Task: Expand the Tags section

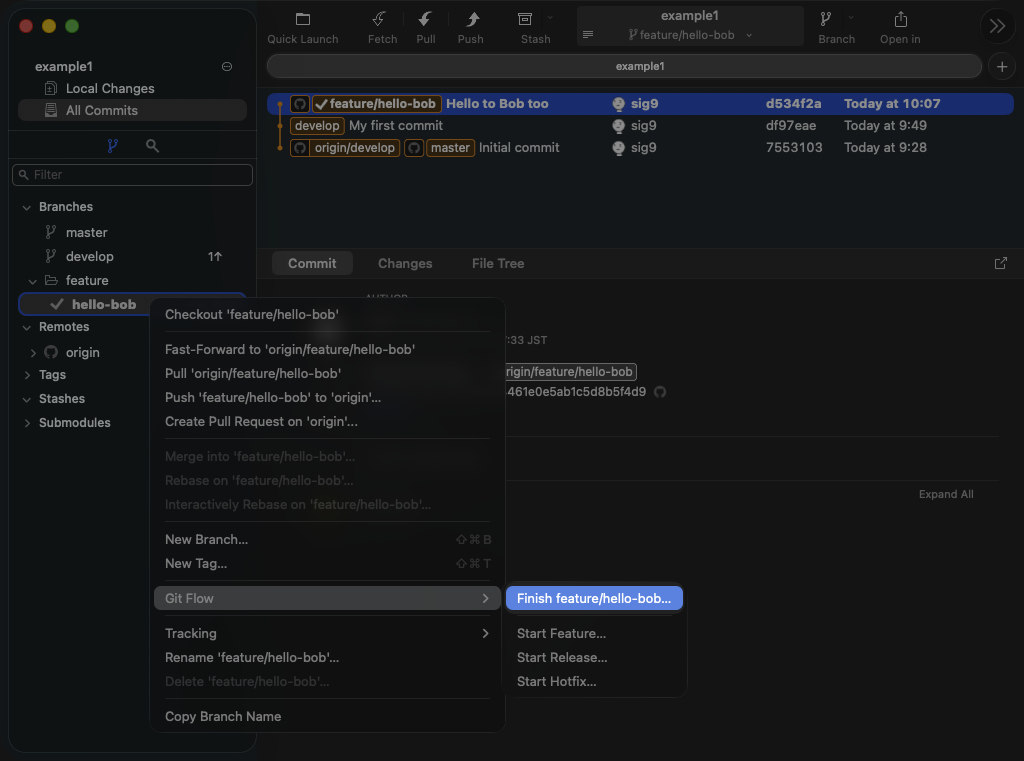Action: click(x=27, y=375)
